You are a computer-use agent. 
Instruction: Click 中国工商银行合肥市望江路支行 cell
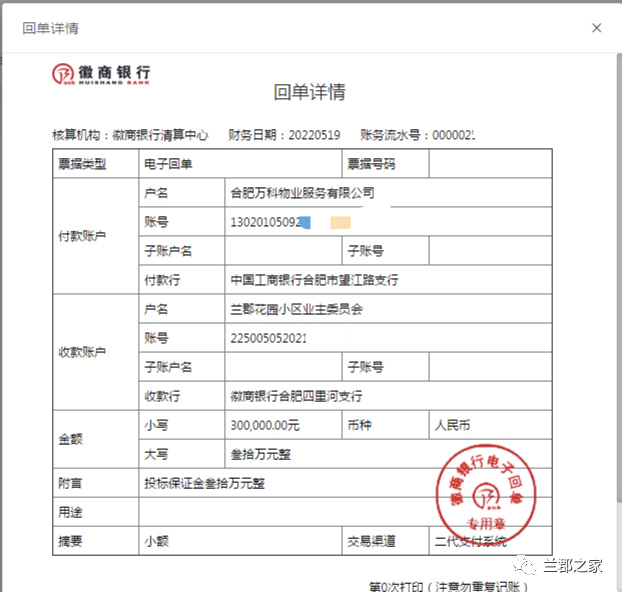[x=388, y=280]
